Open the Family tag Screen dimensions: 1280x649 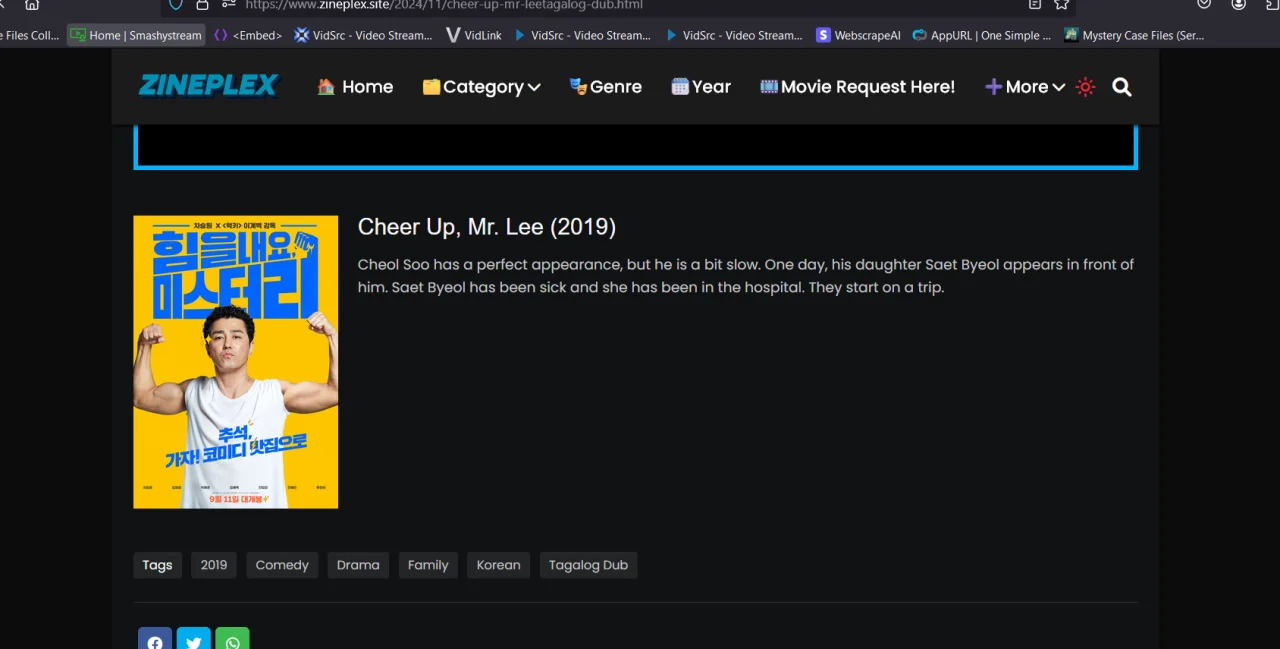[x=428, y=565]
